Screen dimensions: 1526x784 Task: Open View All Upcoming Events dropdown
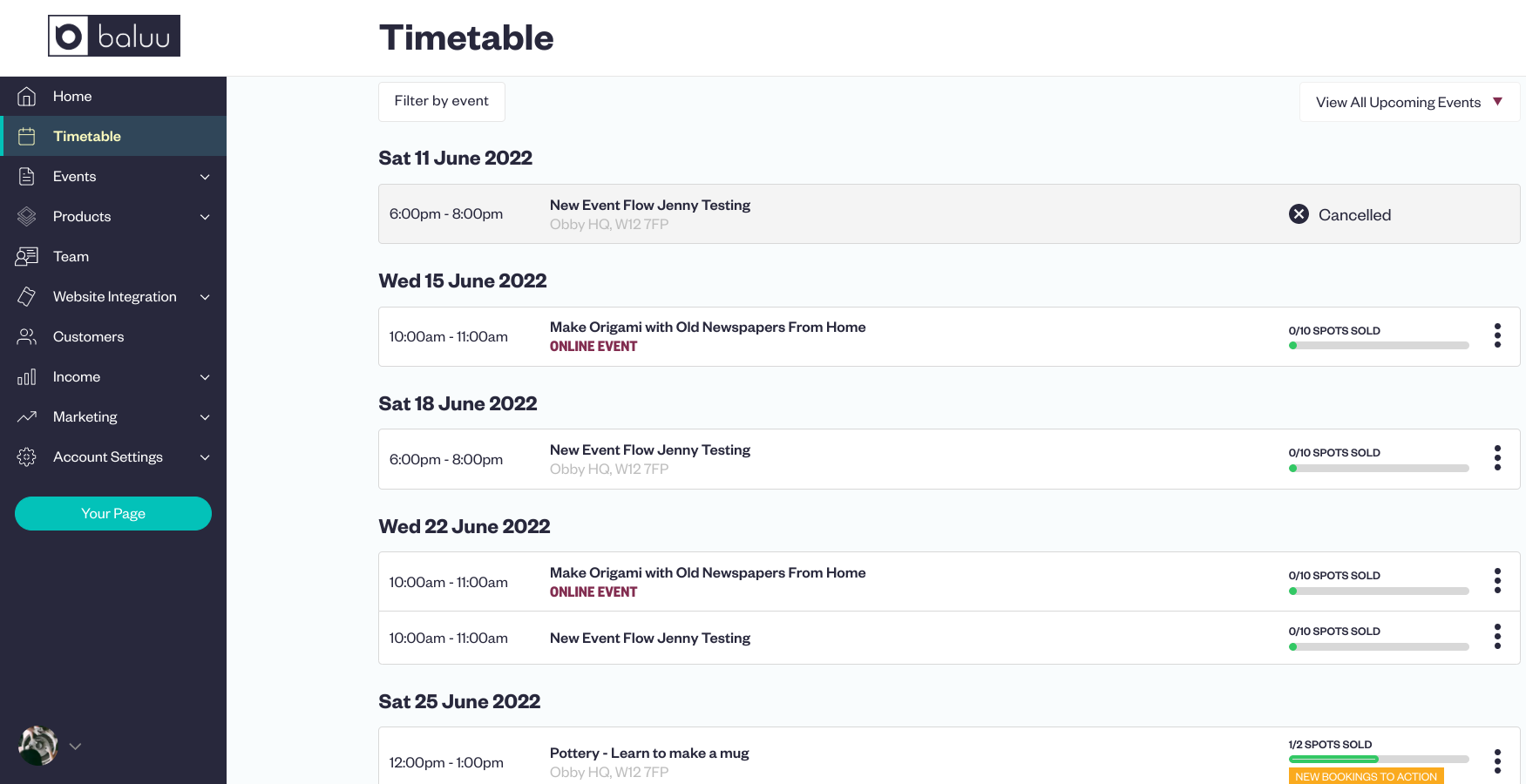tap(1409, 102)
